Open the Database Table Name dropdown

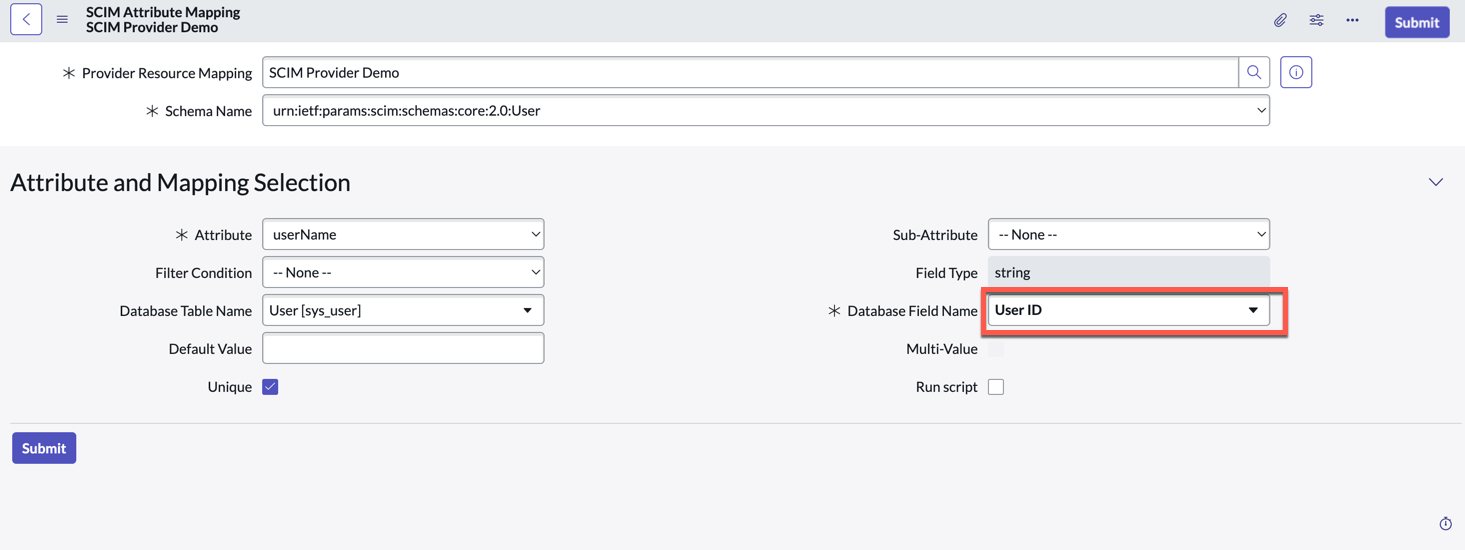[403, 310]
